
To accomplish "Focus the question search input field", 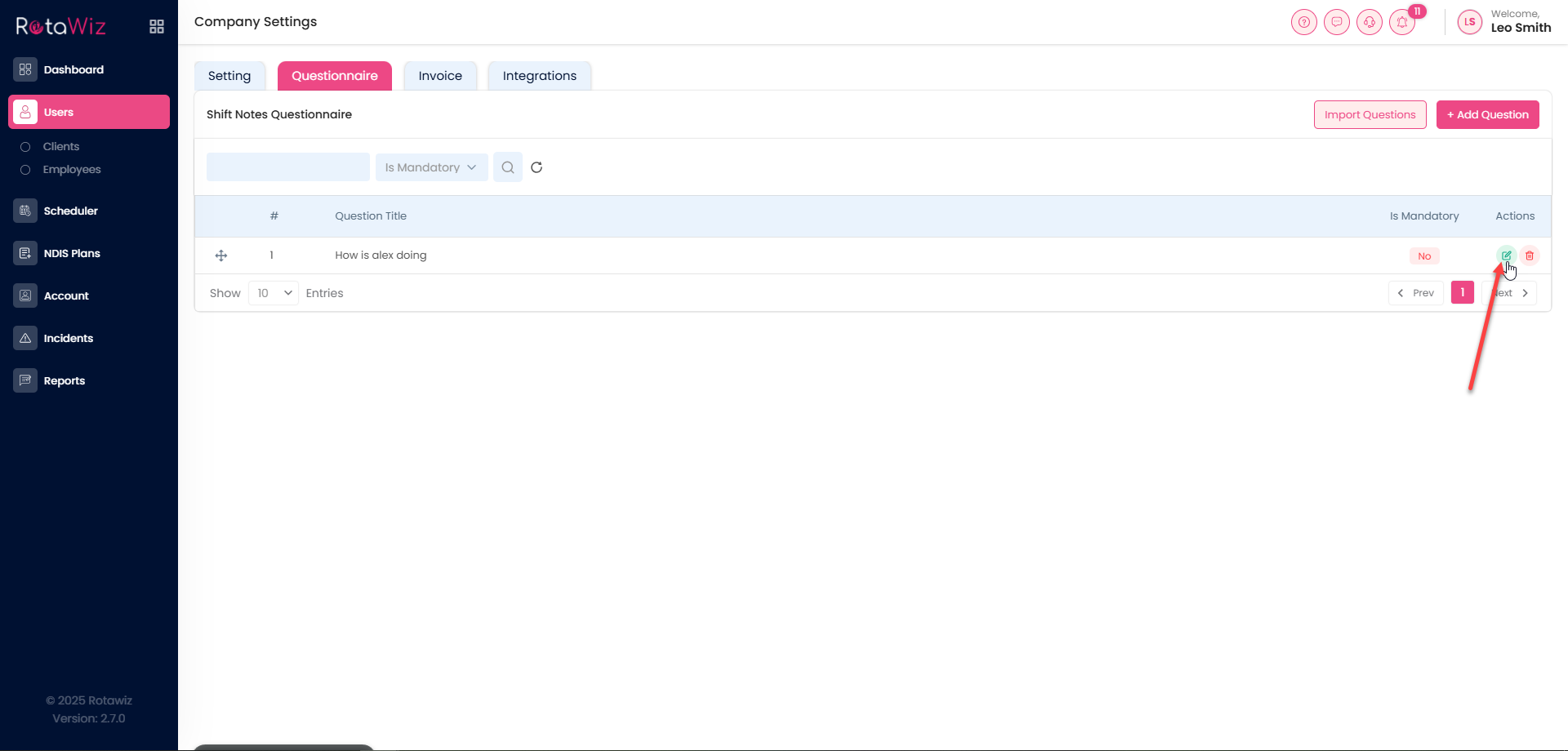I will [x=287, y=167].
